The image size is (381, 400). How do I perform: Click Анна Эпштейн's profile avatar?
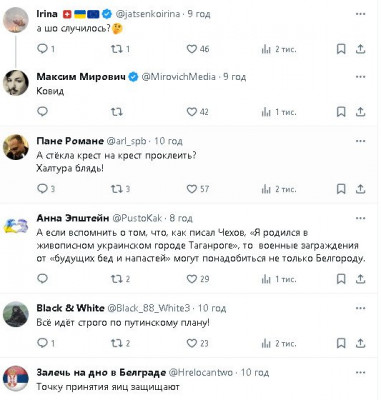point(16,226)
